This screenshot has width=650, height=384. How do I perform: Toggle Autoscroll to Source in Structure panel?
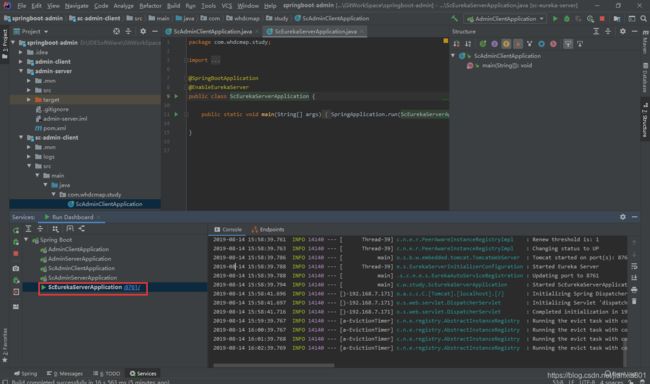(568, 44)
